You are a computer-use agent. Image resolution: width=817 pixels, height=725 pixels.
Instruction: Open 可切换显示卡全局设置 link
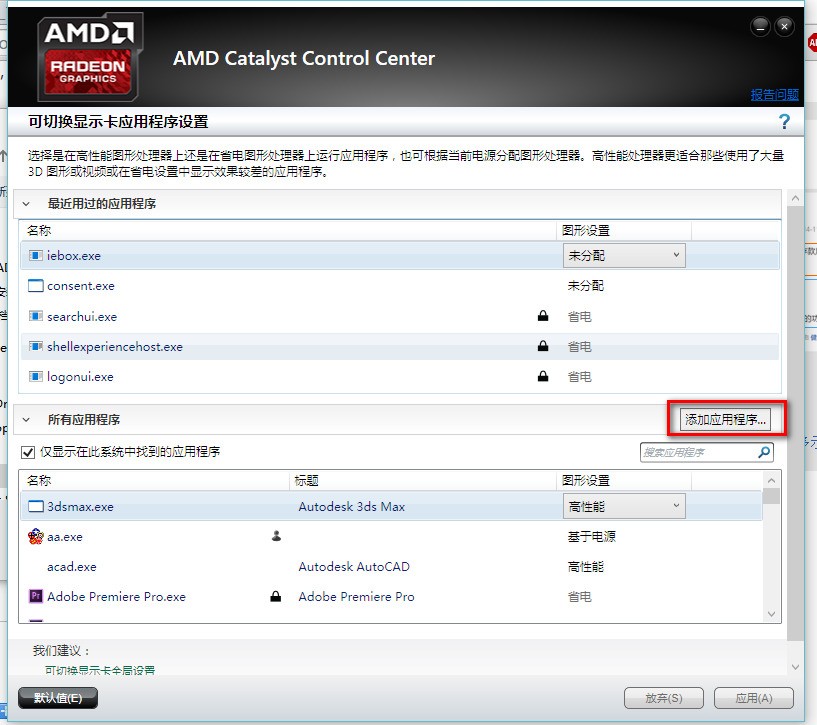click(x=100, y=670)
